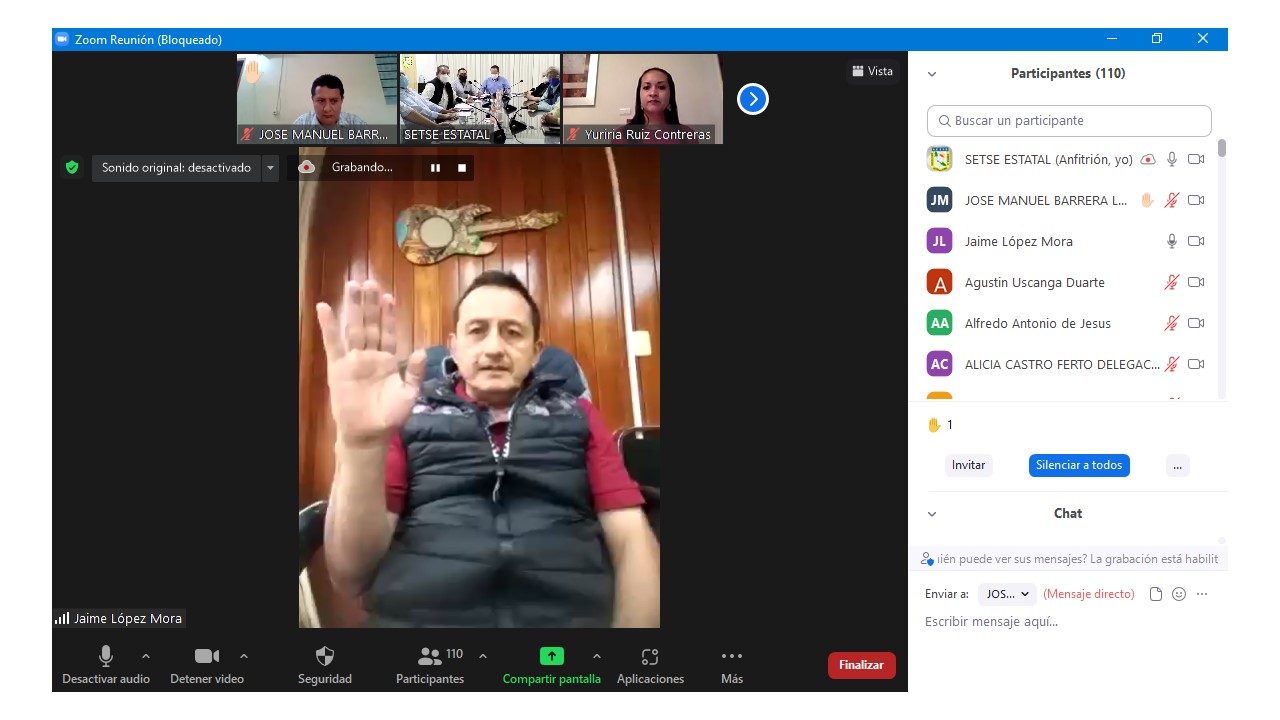This screenshot has height=720, width=1280.
Task: Click the raised hand count icon
Action: tap(934, 425)
